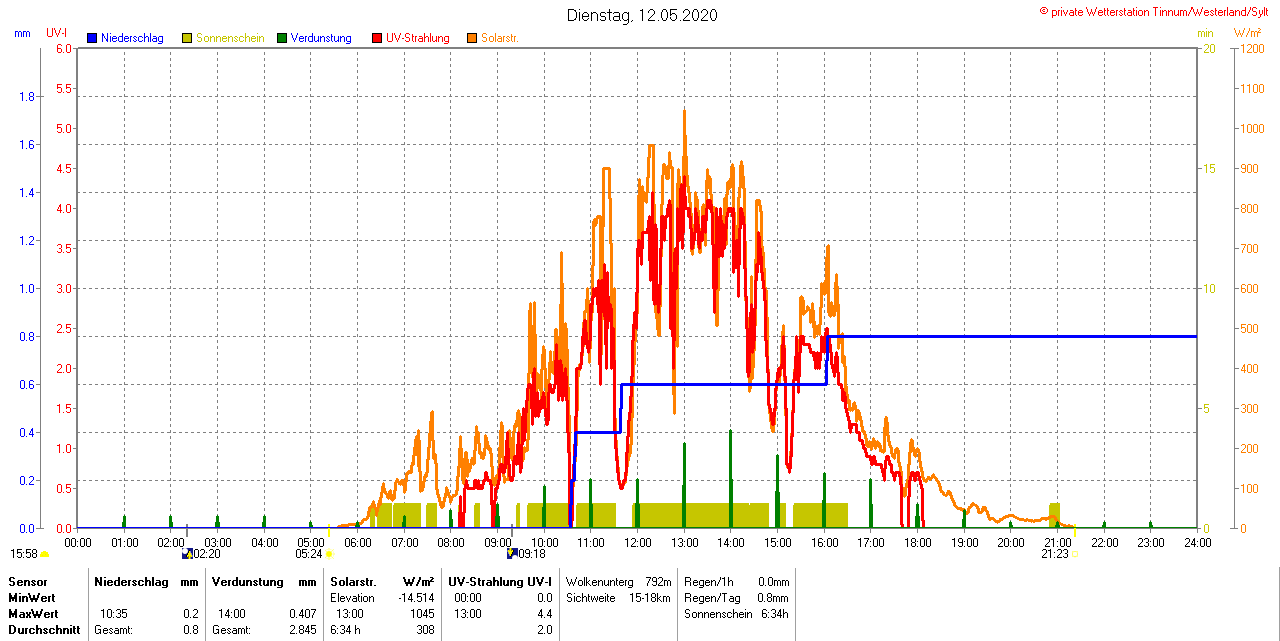Click the yellow Sonnenschein legend swatch
This screenshot has width=1280, height=641.
pyautogui.click(x=187, y=38)
